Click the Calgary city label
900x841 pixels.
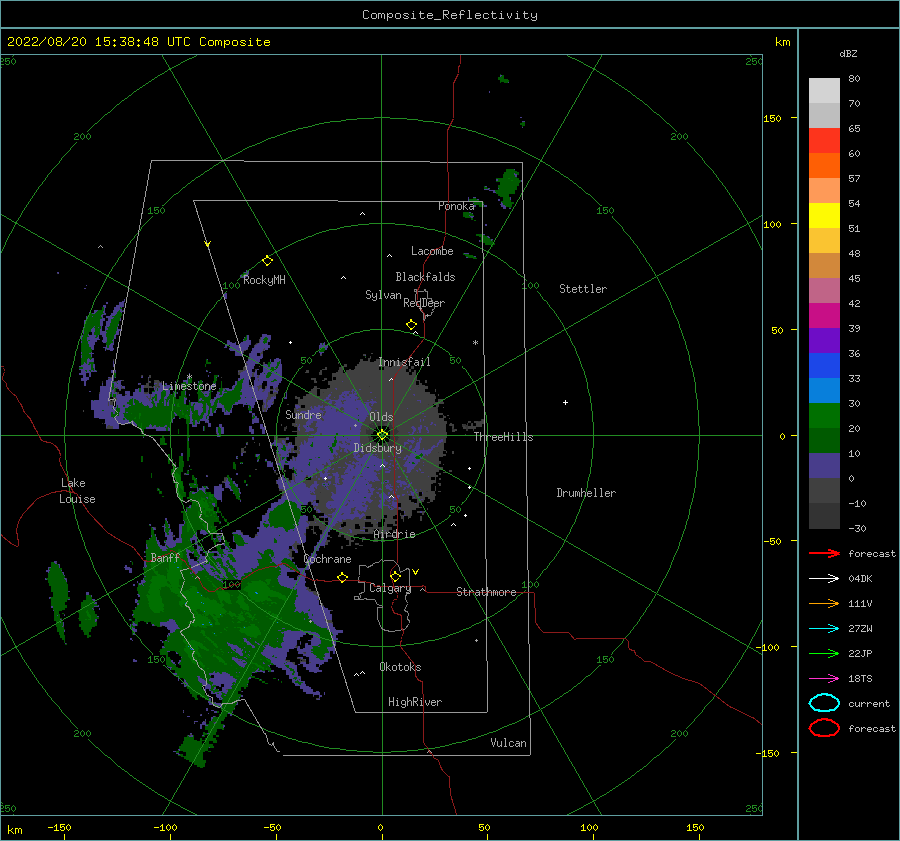(390, 588)
